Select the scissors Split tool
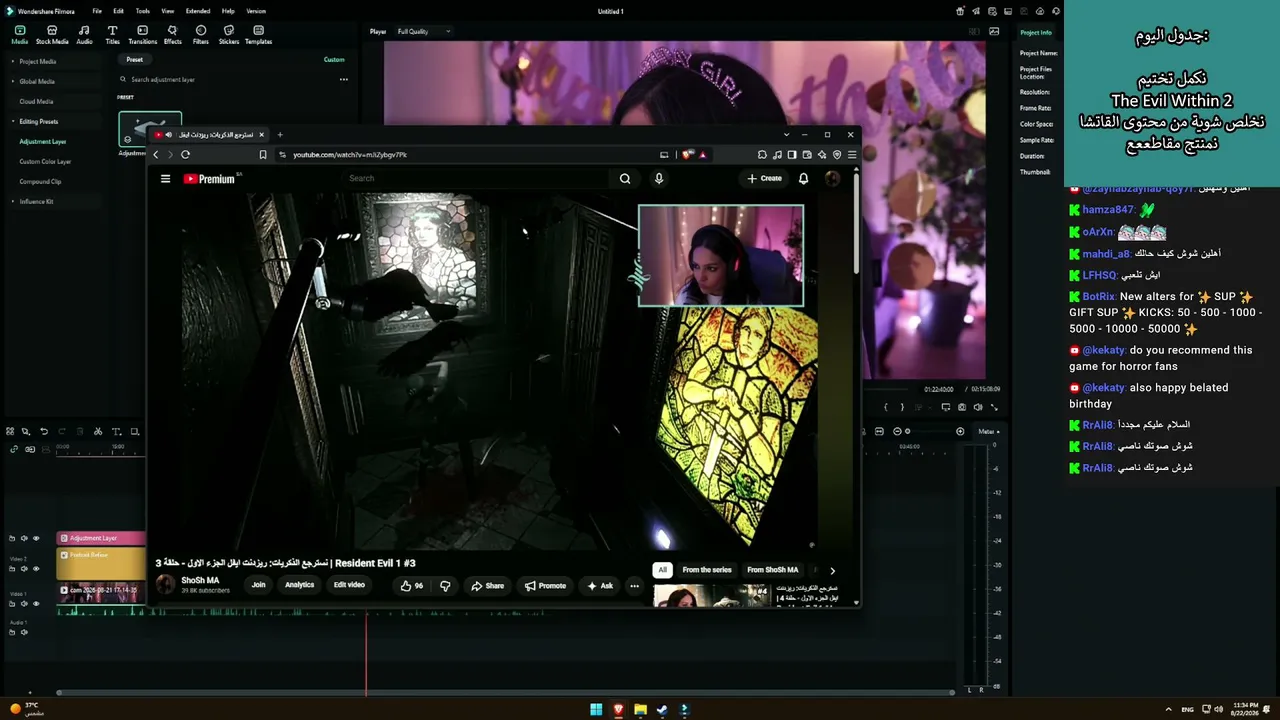1280x720 pixels. tap(98, 432)
